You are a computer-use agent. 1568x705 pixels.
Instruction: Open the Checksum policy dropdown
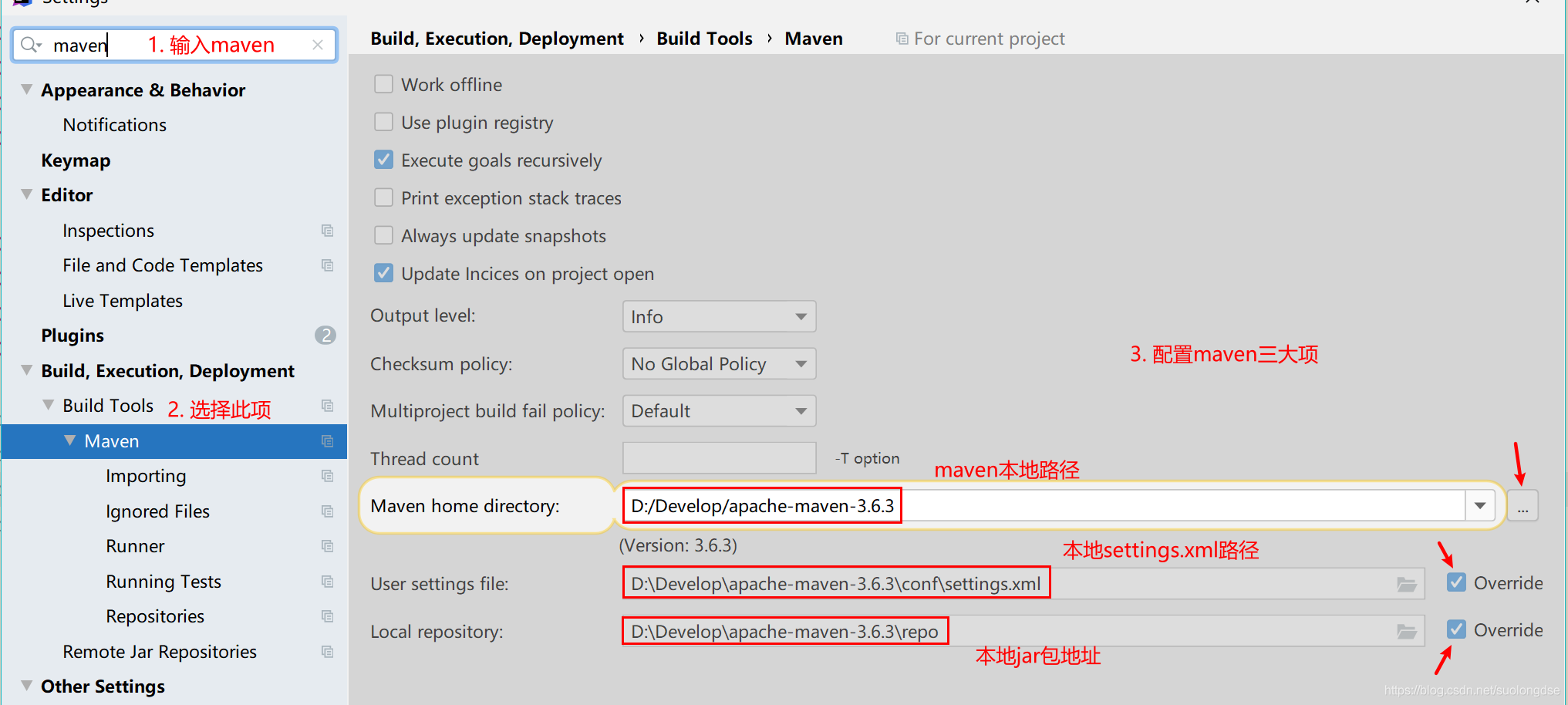pyautogui.click(x=719, y=363)
